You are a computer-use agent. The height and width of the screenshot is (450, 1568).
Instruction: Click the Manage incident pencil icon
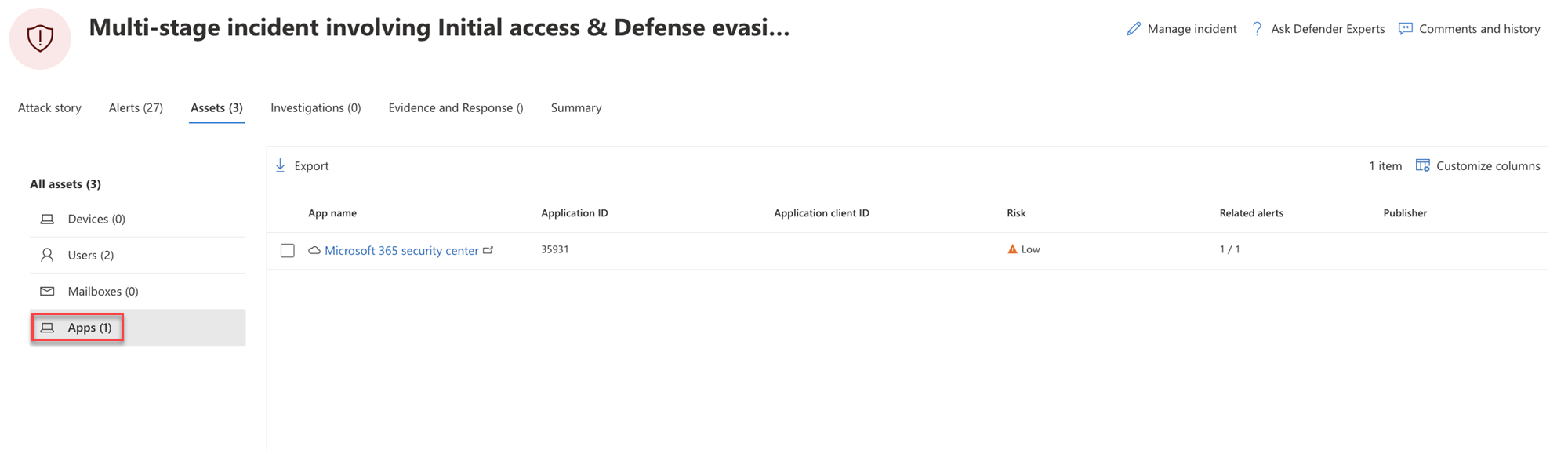[x=1133, y=29]
